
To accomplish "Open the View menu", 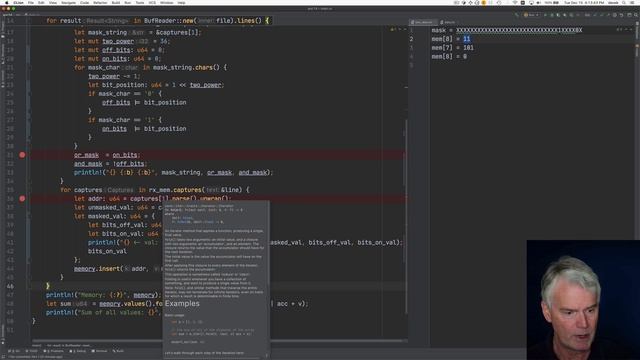I will (x=53, y=2).
